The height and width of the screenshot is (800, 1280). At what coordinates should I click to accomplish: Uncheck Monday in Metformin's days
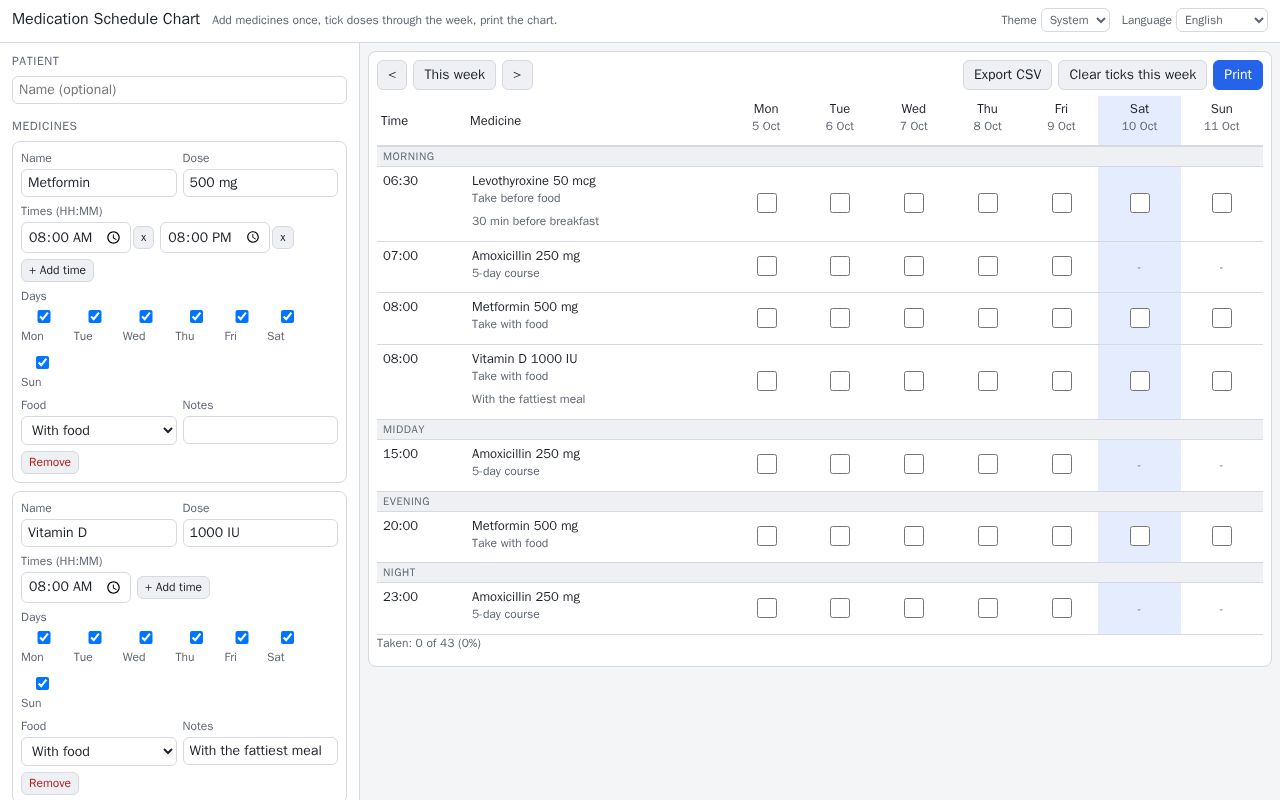pos(44,316)
